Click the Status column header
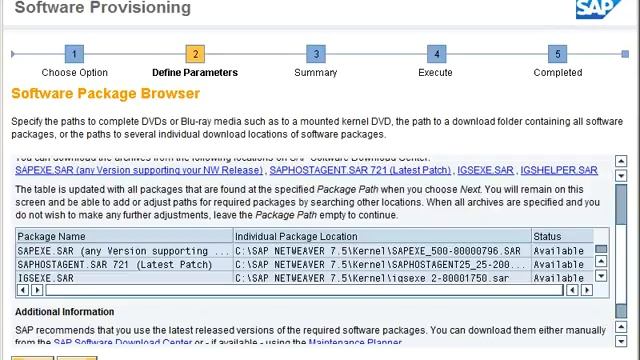Image resolution: width=640 pixels, height=360 pixels. tap(563, 236)
